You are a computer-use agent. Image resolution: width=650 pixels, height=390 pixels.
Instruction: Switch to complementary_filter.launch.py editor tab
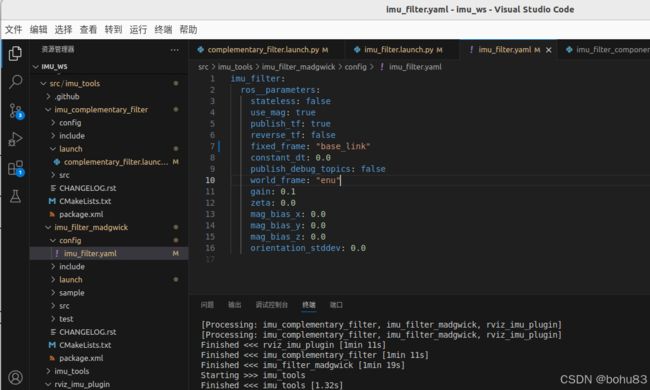point(267,50)
